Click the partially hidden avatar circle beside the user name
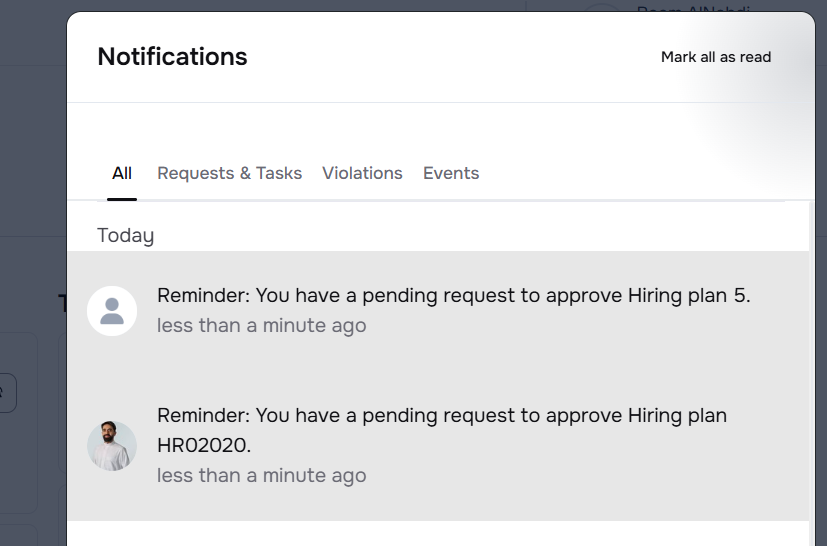 pyautogui.click(x=598, y=8)
